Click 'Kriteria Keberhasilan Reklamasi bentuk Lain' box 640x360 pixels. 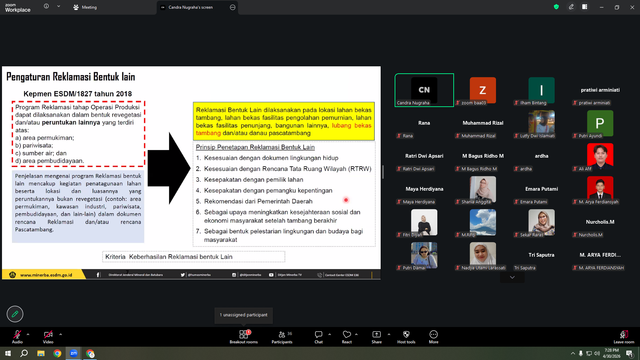click(193, 257)
